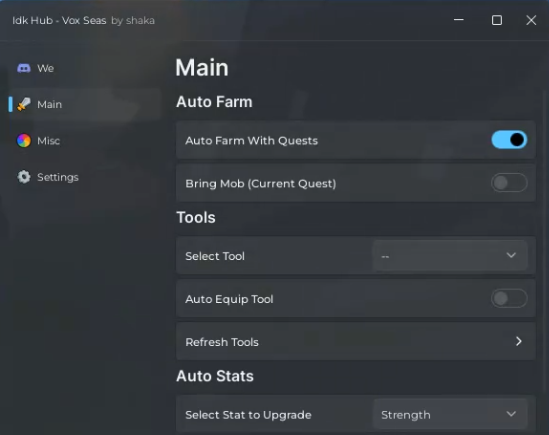549x435 pixels.
Task: Open the Strength stat dropdown
Action: 450,415
